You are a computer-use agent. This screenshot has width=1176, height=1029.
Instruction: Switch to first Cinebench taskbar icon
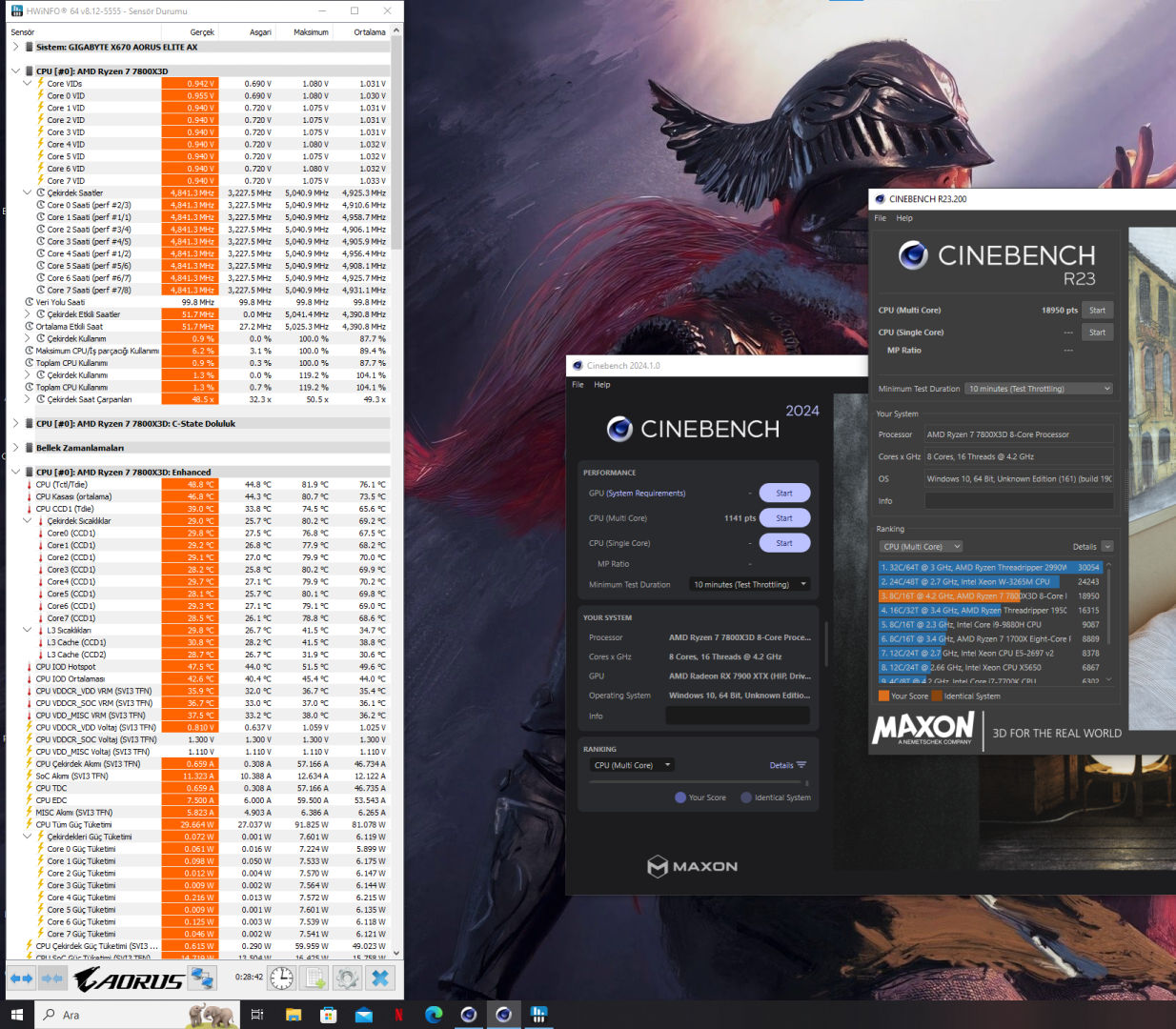[x=469, y=1015]
